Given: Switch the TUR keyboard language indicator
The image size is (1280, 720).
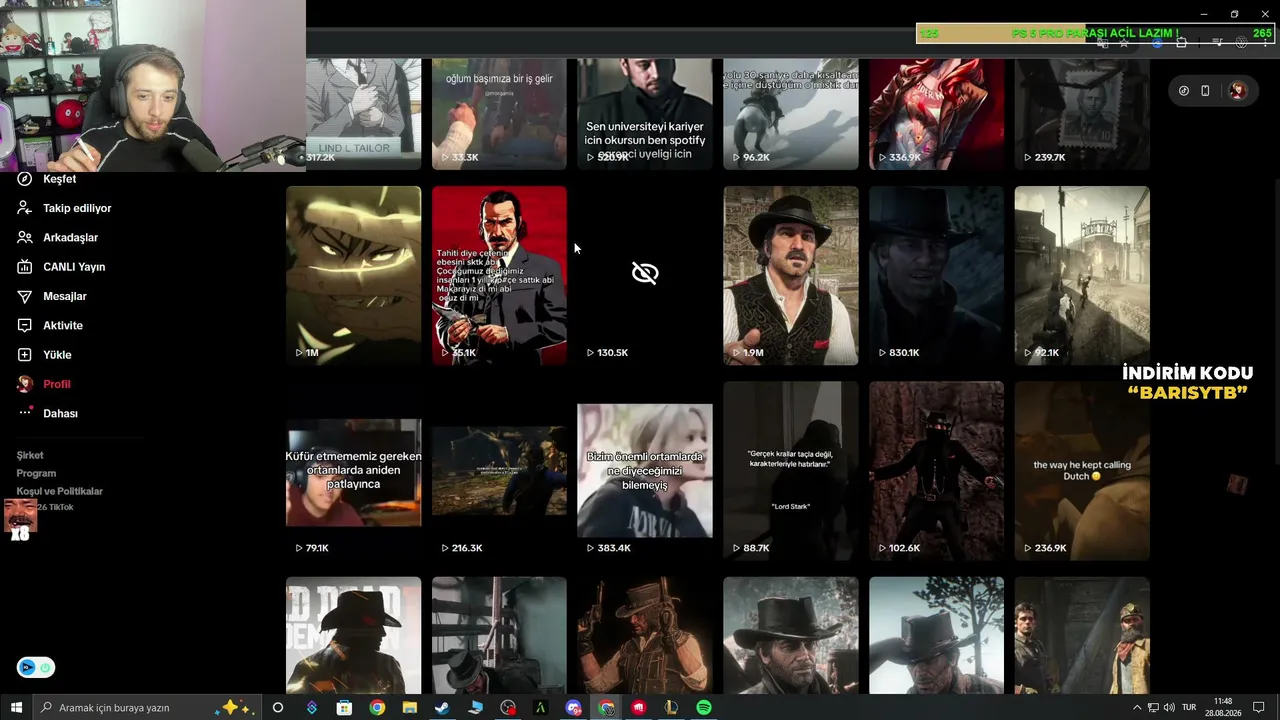Looking at the screenshot, I should pyautogui.click(x=1189, y=708).
